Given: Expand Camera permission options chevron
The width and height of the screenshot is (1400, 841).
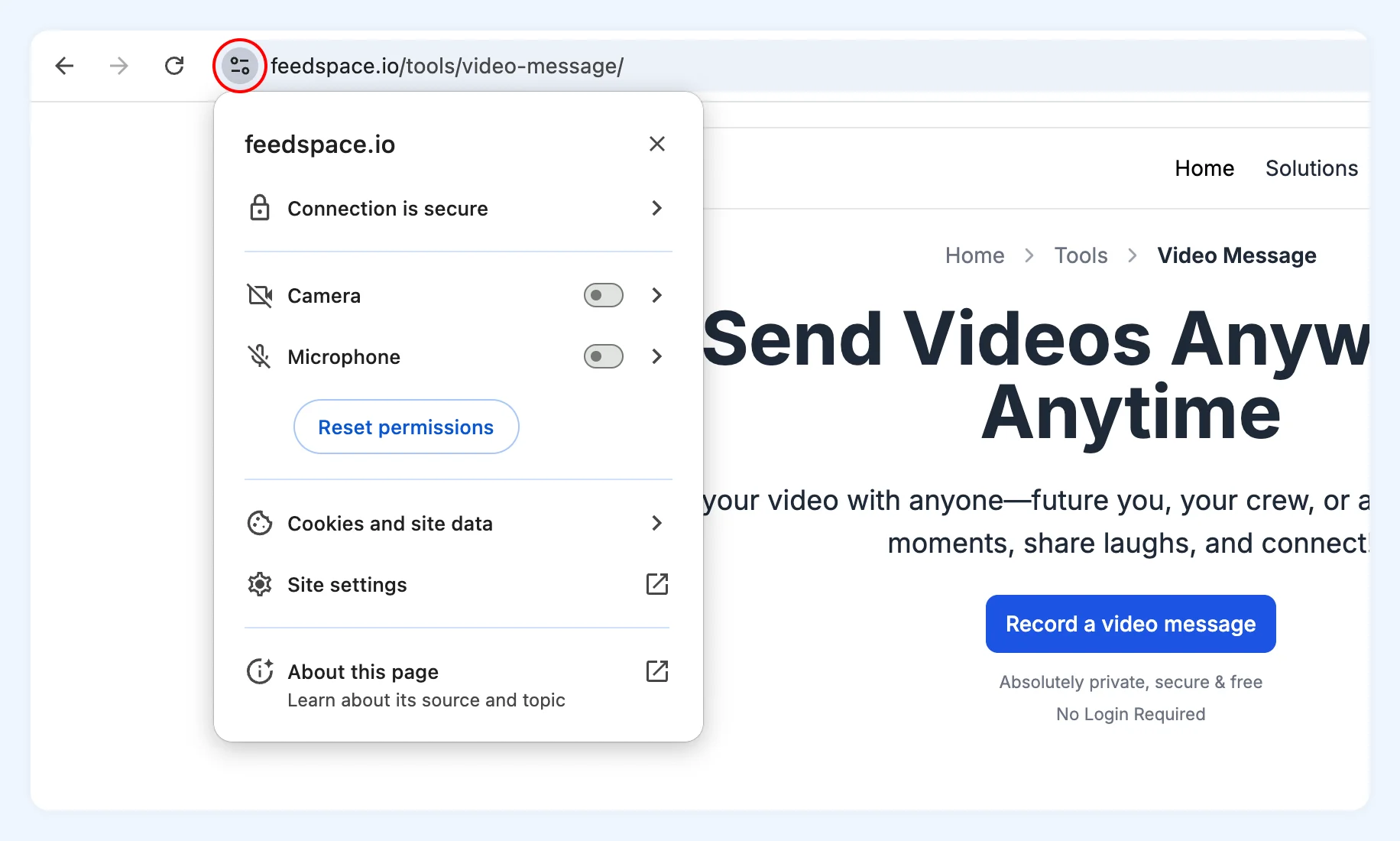Looking at the screenshot, I should pyautogui.click(x=656, y=295).
